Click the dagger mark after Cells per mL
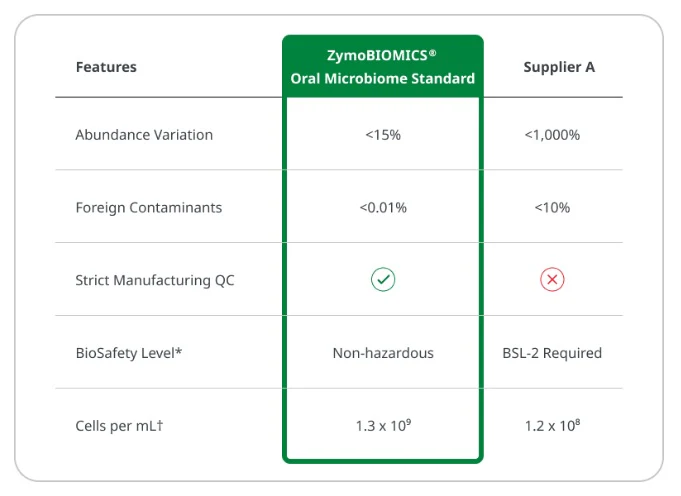Screen dimensions: 681x496 (160, 425)
